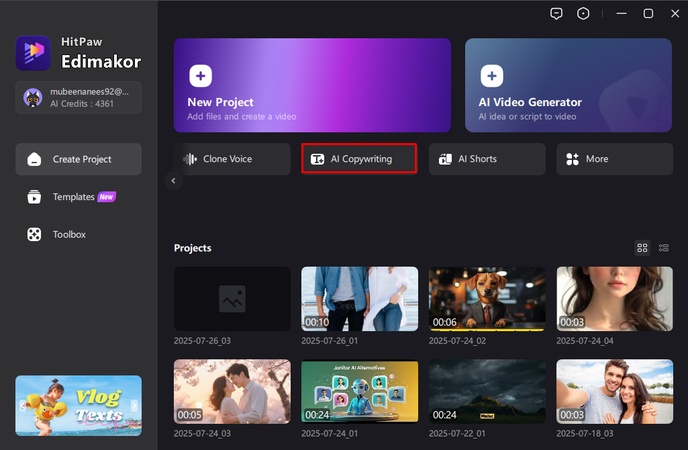Open the Templates section

[x=79, y=197]
